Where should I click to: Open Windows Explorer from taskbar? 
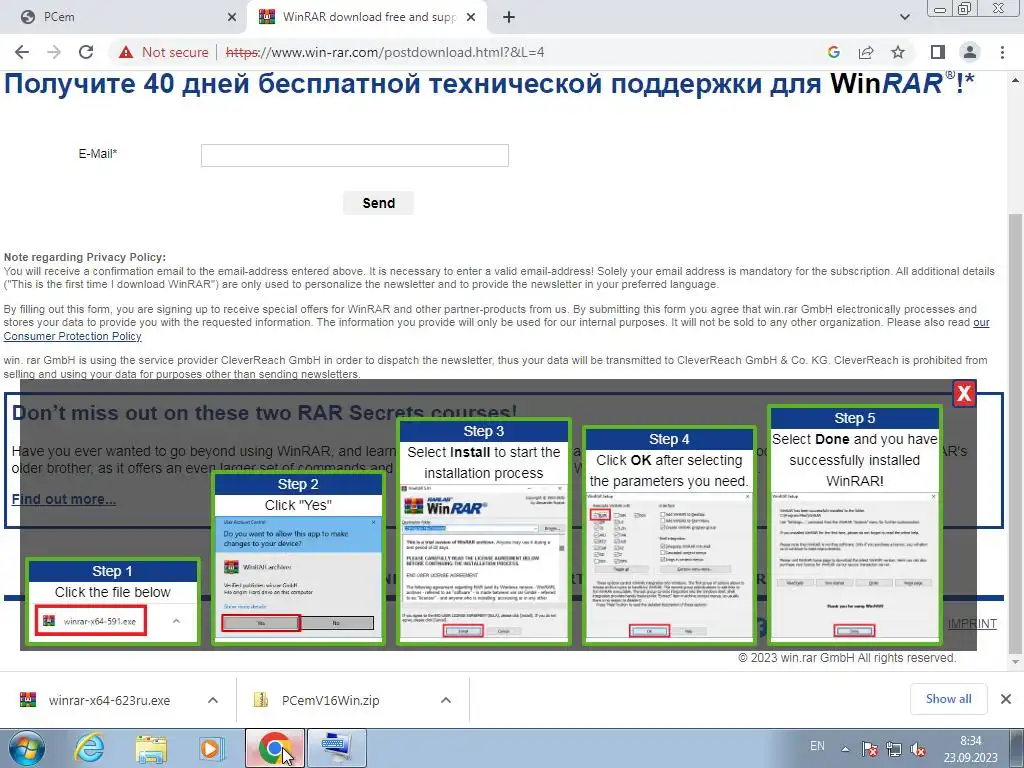[x=151, y=748]
